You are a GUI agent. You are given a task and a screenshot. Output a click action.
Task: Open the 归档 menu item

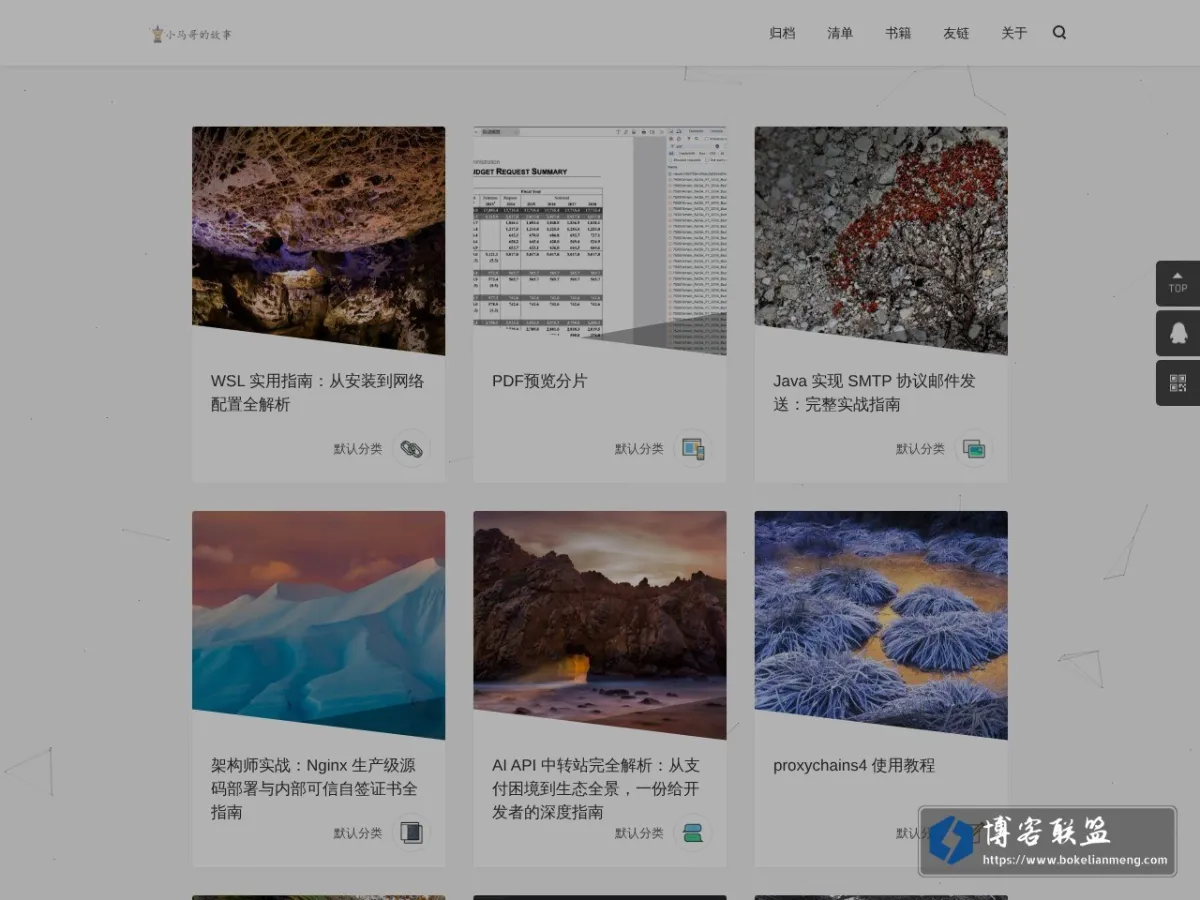782,33
